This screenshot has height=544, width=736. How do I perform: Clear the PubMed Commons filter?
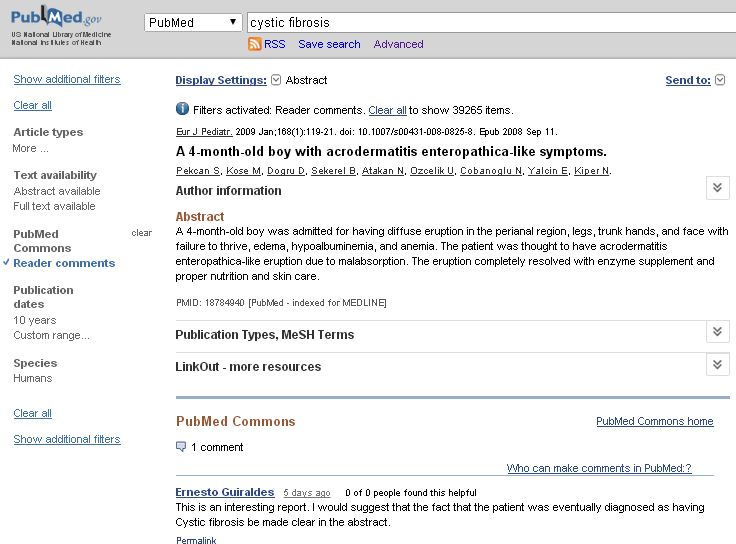coord(141,233)
